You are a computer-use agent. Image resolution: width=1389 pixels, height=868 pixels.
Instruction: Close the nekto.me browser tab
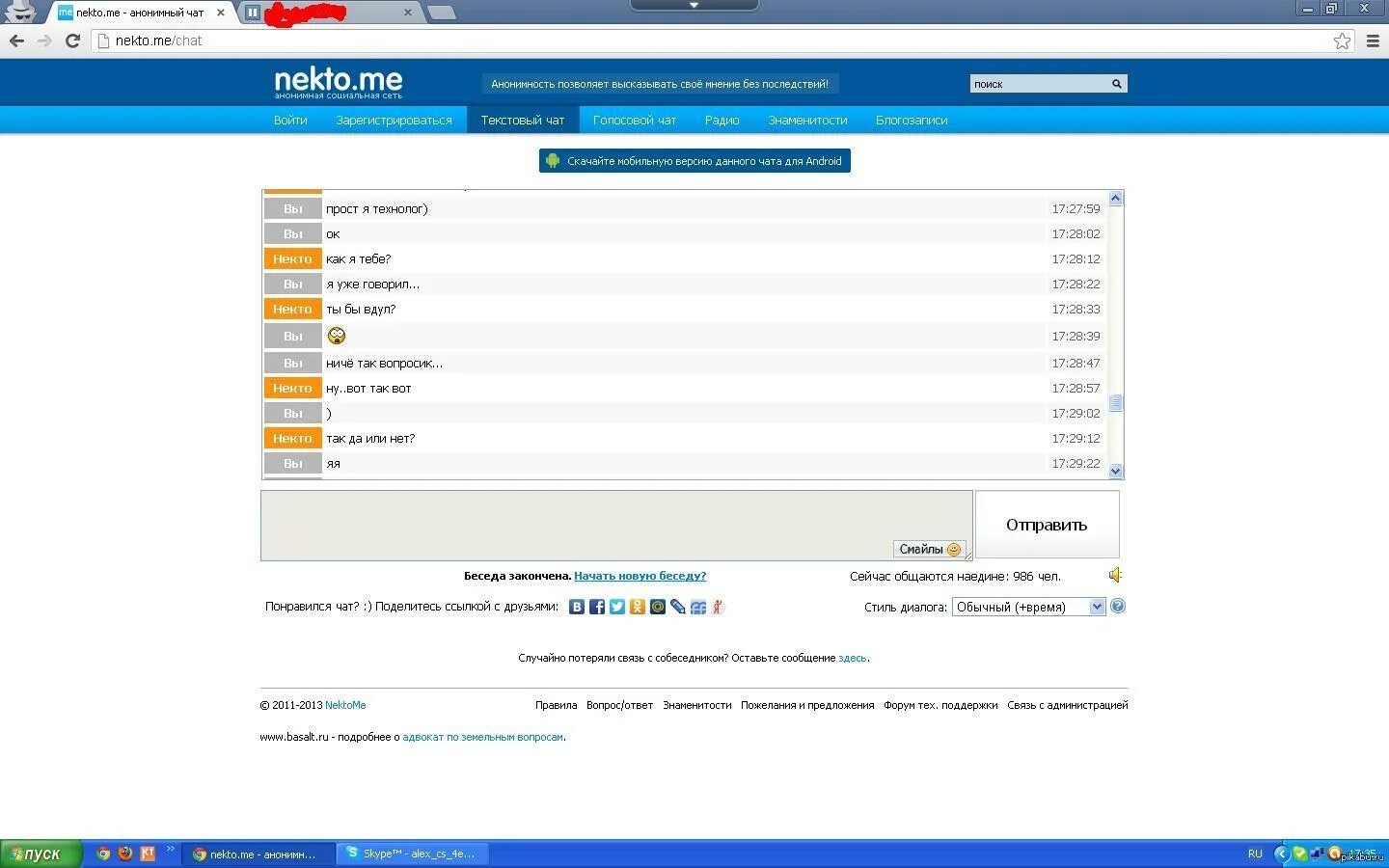tap(221, 13)
